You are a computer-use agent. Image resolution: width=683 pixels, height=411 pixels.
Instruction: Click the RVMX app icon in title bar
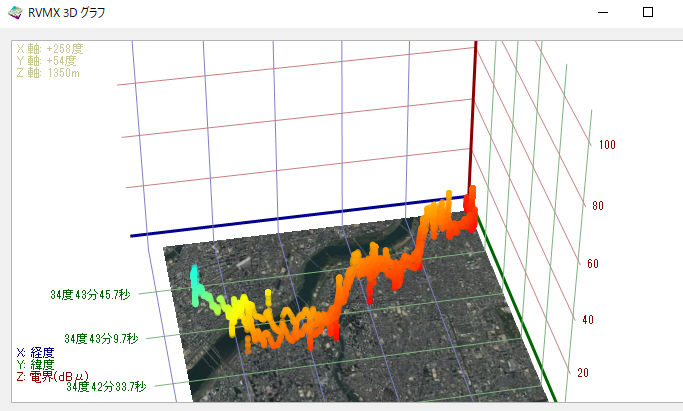13,13
